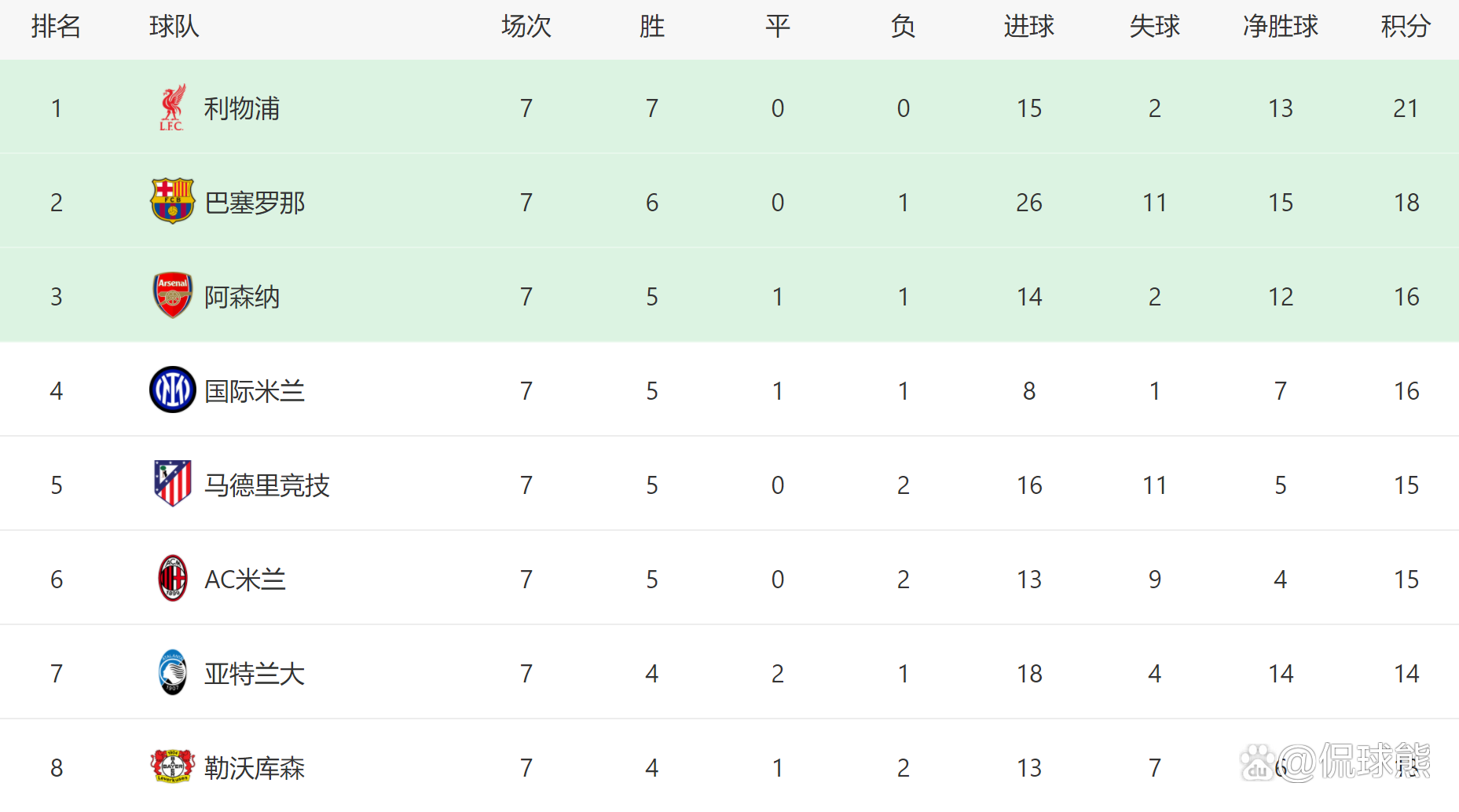Image resolution: width=1459 pixels, height=812 pixels.
Task: Click the AC Milan club crest
Action: [x=172, y=578]
